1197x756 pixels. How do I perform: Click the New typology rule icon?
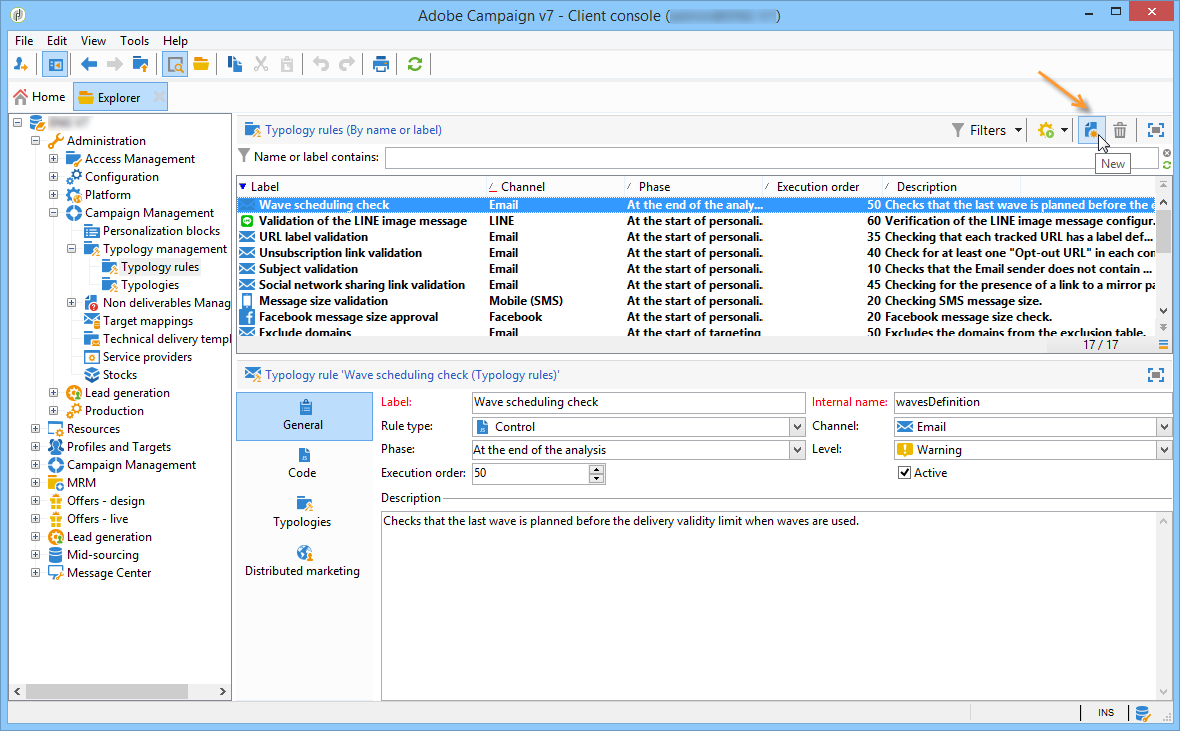pos(1092,131)
